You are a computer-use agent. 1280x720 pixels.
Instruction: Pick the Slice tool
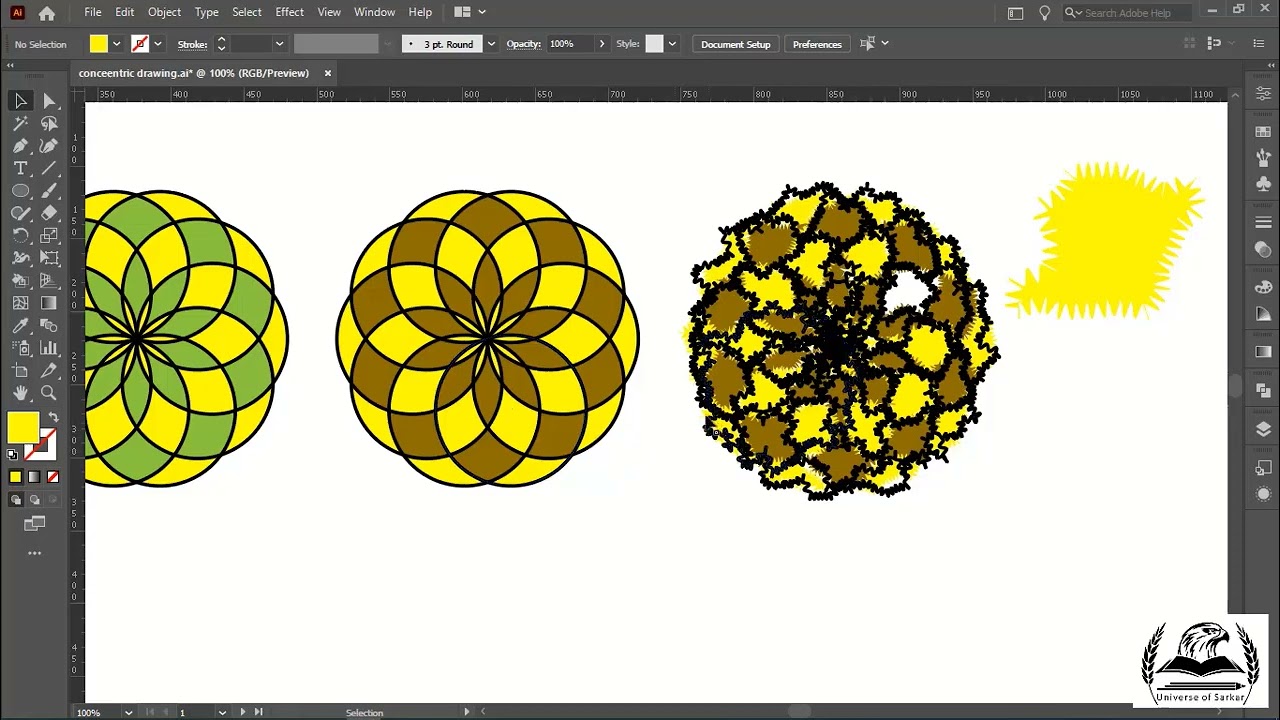click(x=49, y=371)
